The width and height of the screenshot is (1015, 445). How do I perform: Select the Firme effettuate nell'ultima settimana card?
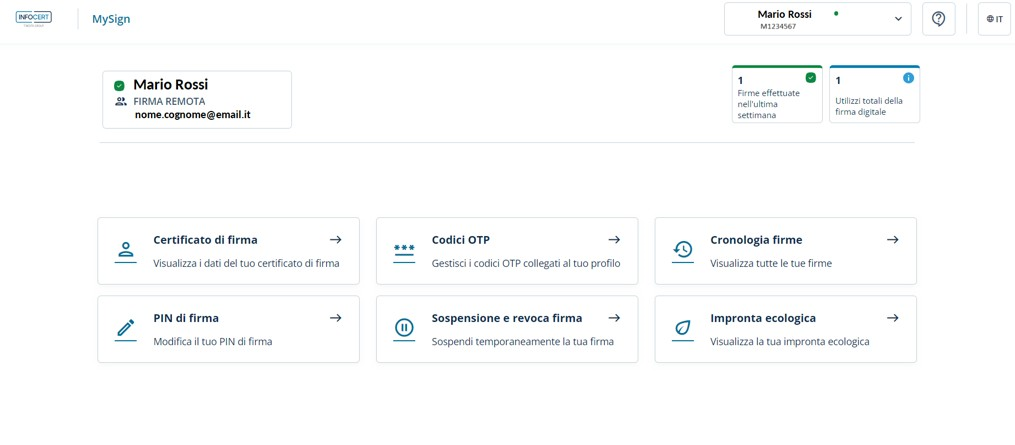pos(776,96)
